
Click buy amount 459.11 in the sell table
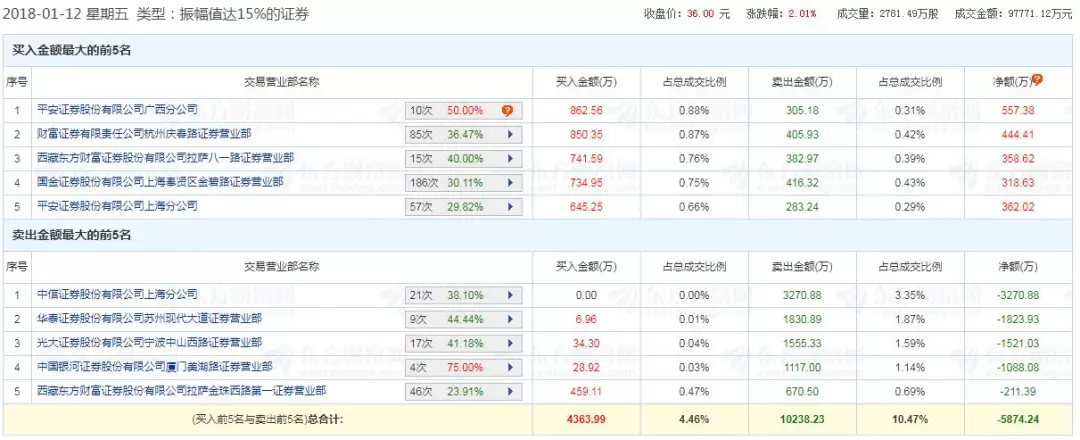tap(588, 392)
